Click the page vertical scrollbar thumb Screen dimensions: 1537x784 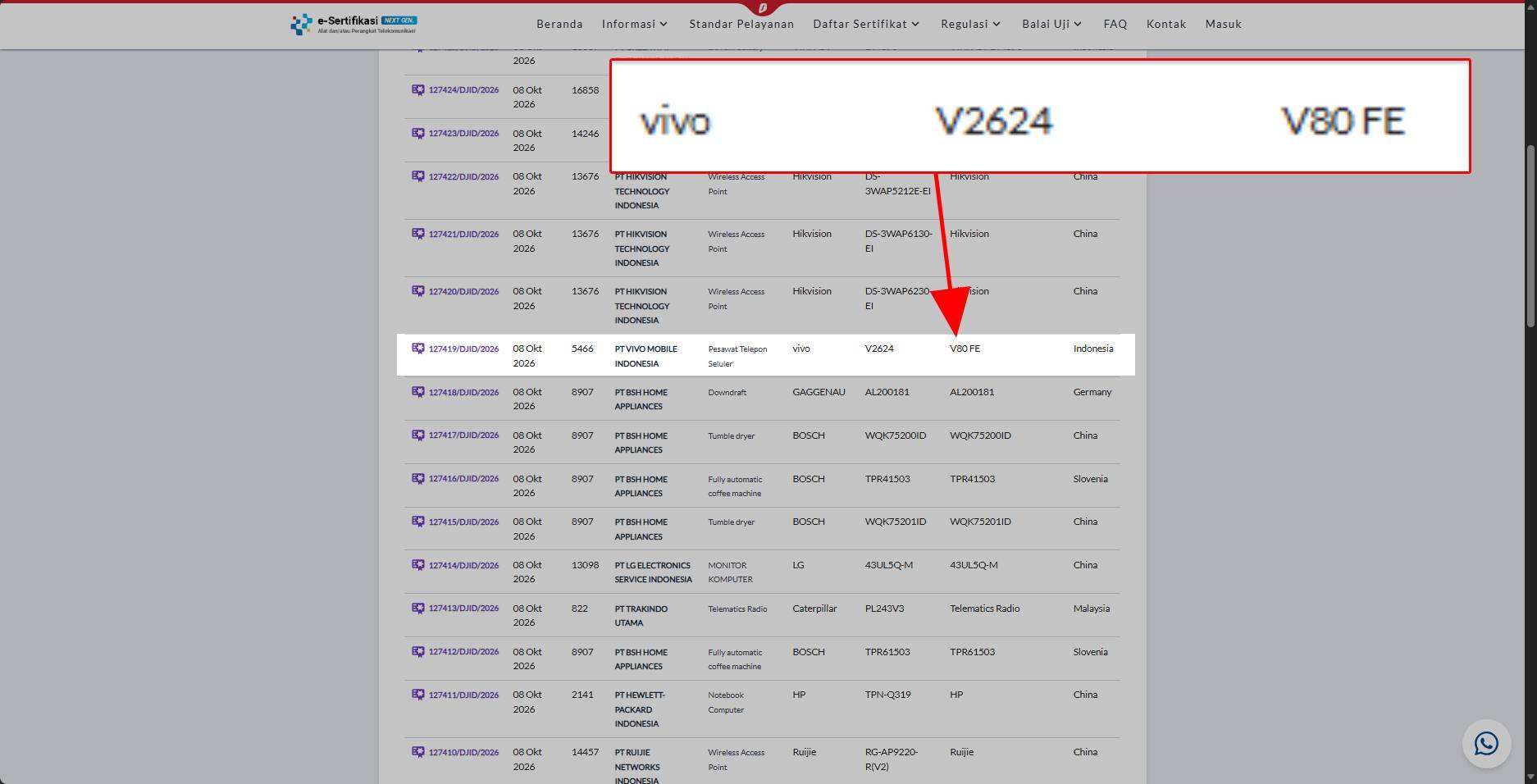[x=1530, y=236]
